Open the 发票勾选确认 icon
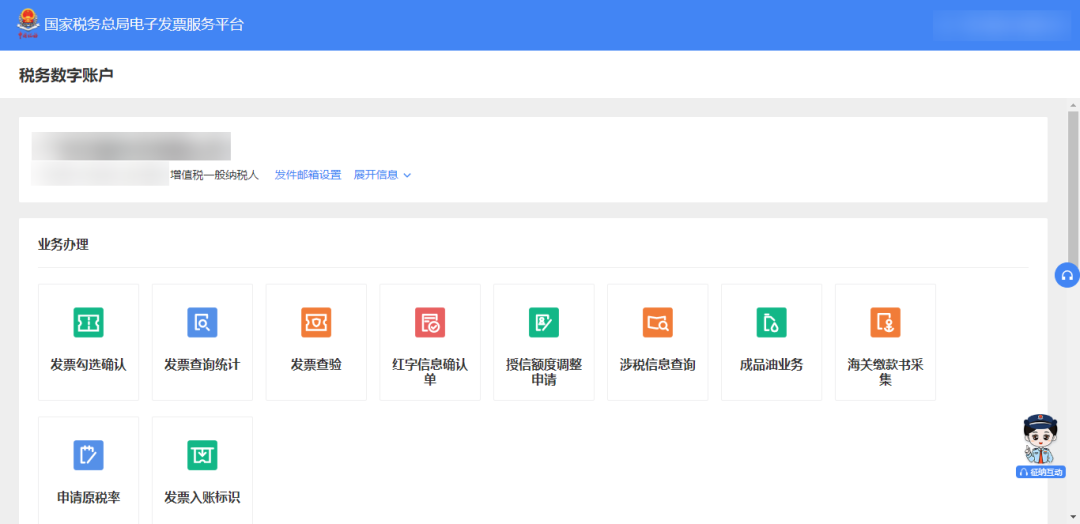1080x524 pixels. (x=88, y=323)
